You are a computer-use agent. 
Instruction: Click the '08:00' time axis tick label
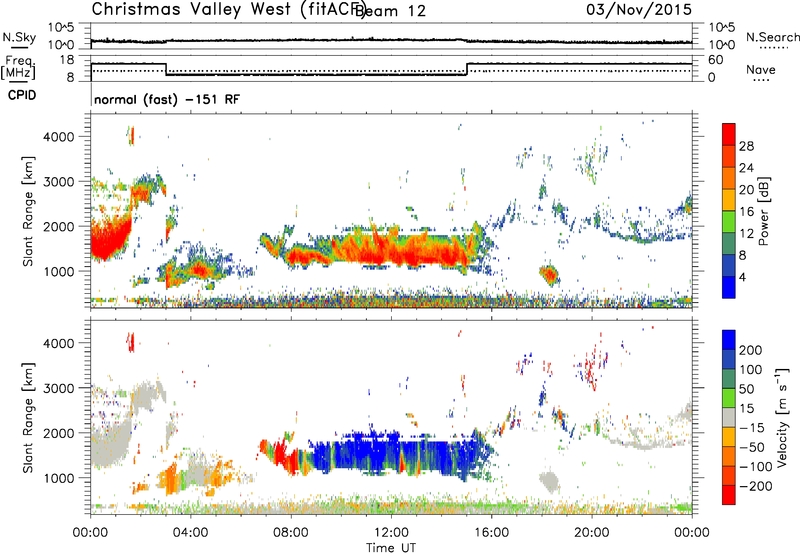click(x=291, y=533)
